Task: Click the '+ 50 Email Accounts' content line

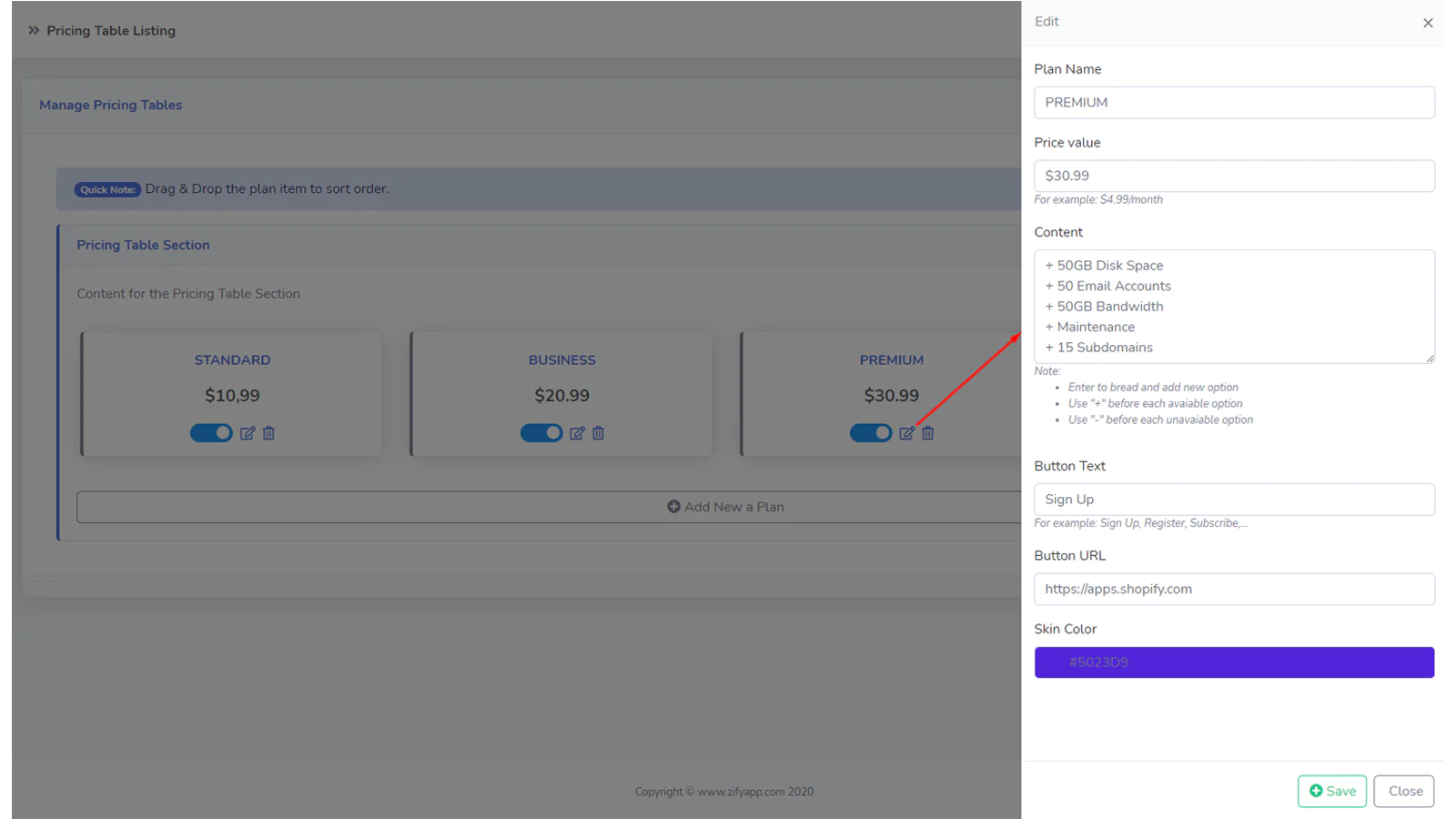Action: point(1107,286)
